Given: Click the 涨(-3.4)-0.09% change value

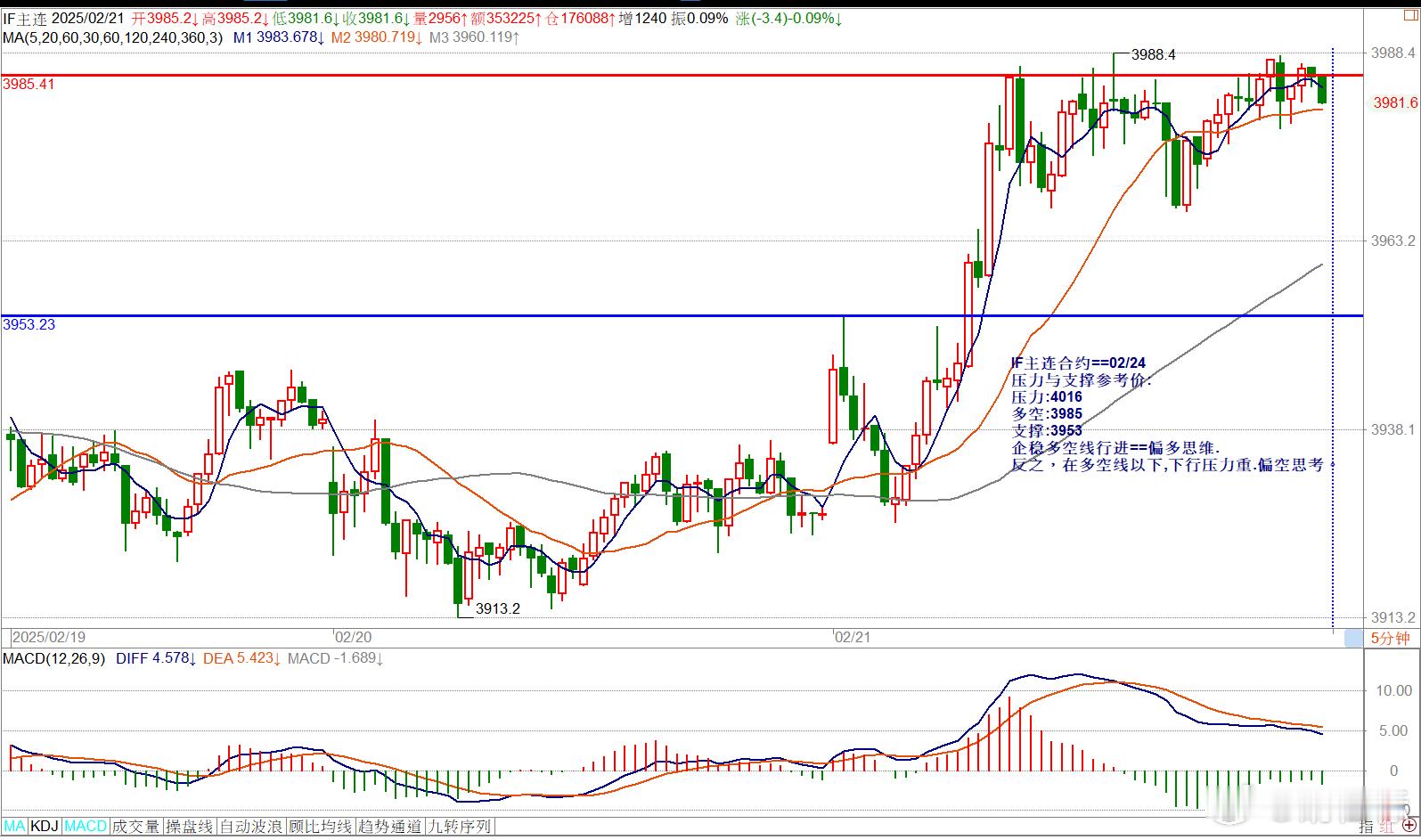Looking at the screenshot, I should click(788, 18).
